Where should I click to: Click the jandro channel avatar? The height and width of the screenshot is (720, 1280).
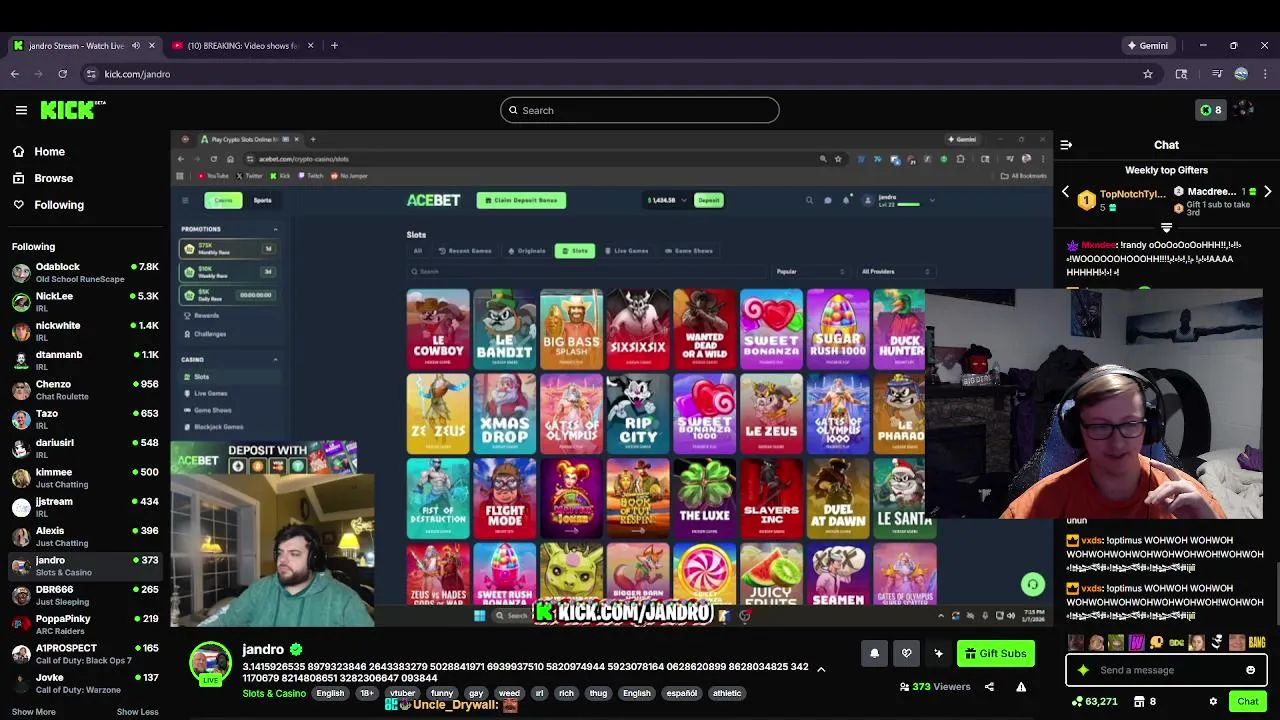click(x=211, y=664)
